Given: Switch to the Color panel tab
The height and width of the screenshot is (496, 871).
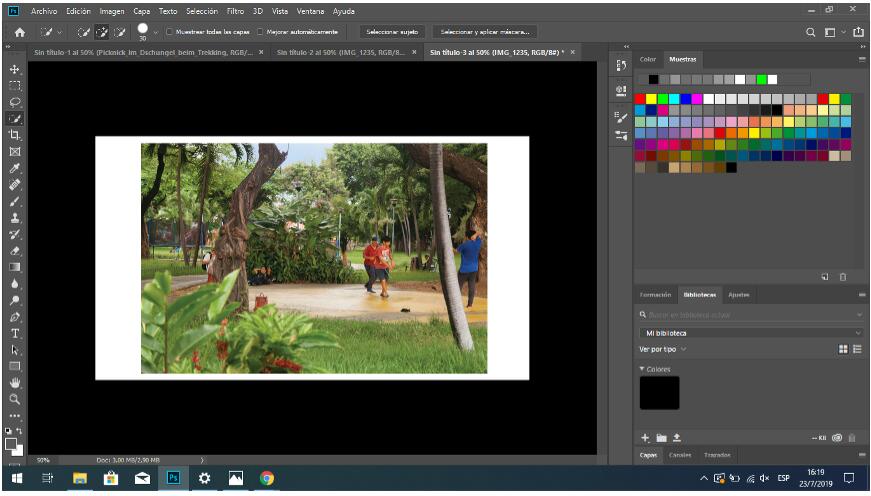Looking at the screenshot, I should (648, 59).
